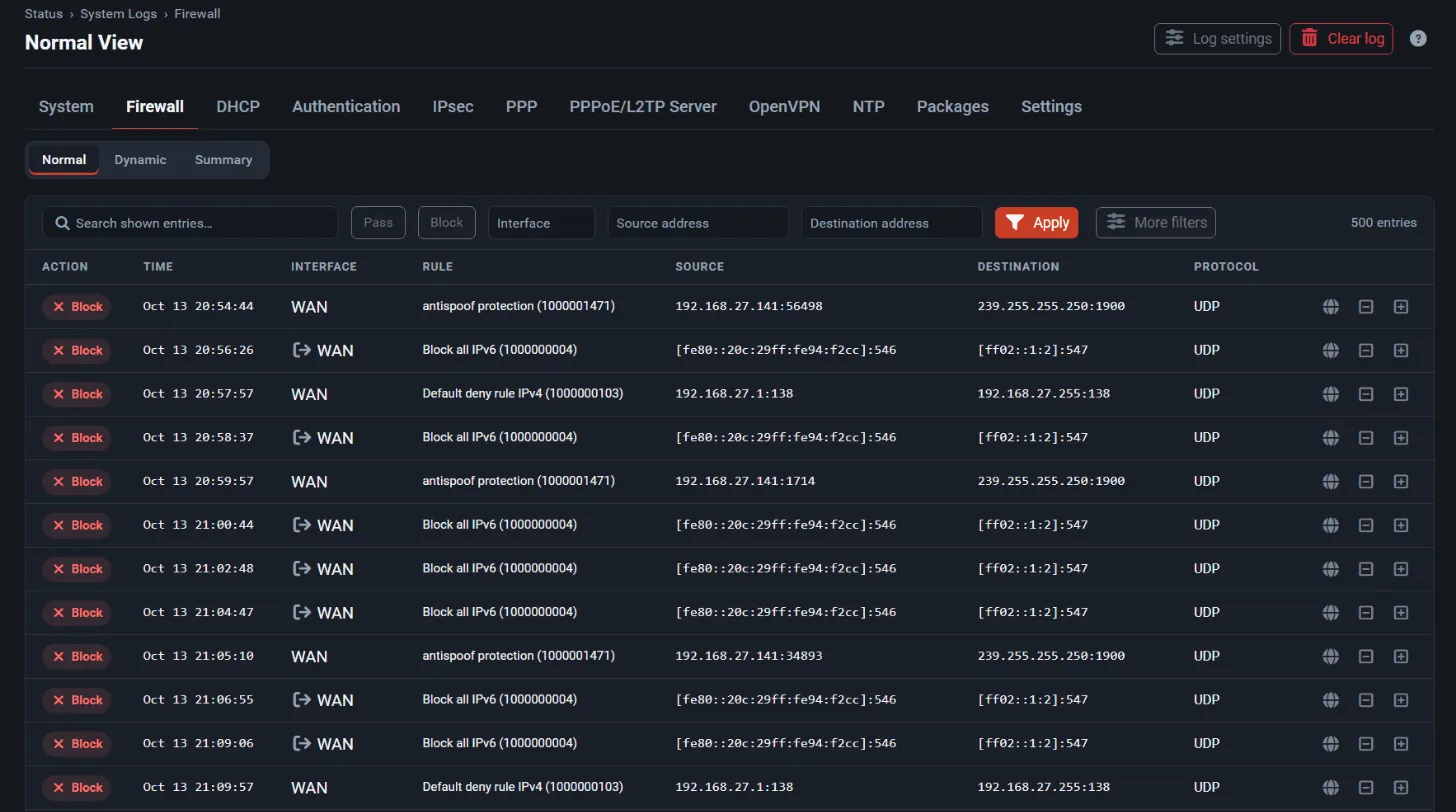This screenshot has width=1456, height=812.
Task: Go to the Packages tab
Action: pos(953,107)
